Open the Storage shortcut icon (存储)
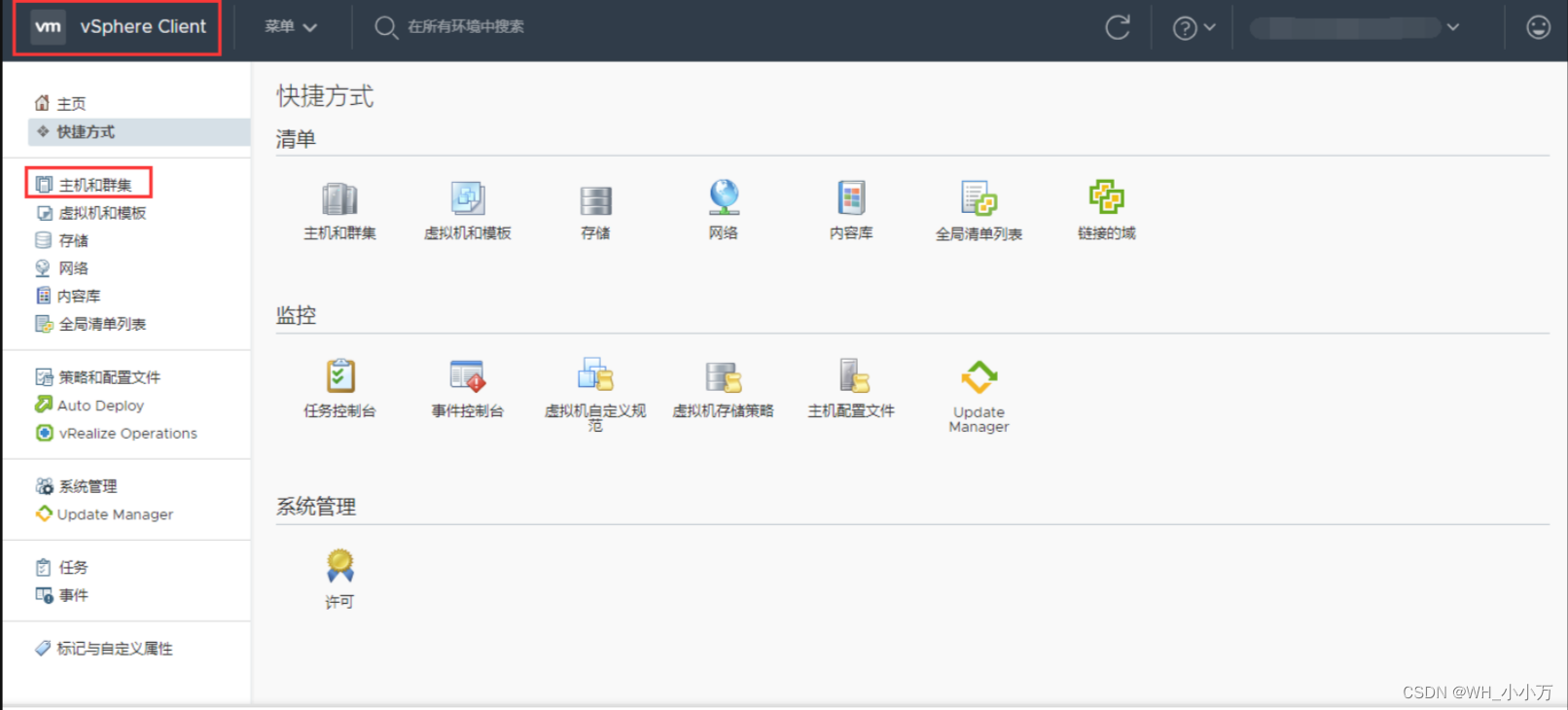Viewport: 1568px width, 710px height. 595,200
